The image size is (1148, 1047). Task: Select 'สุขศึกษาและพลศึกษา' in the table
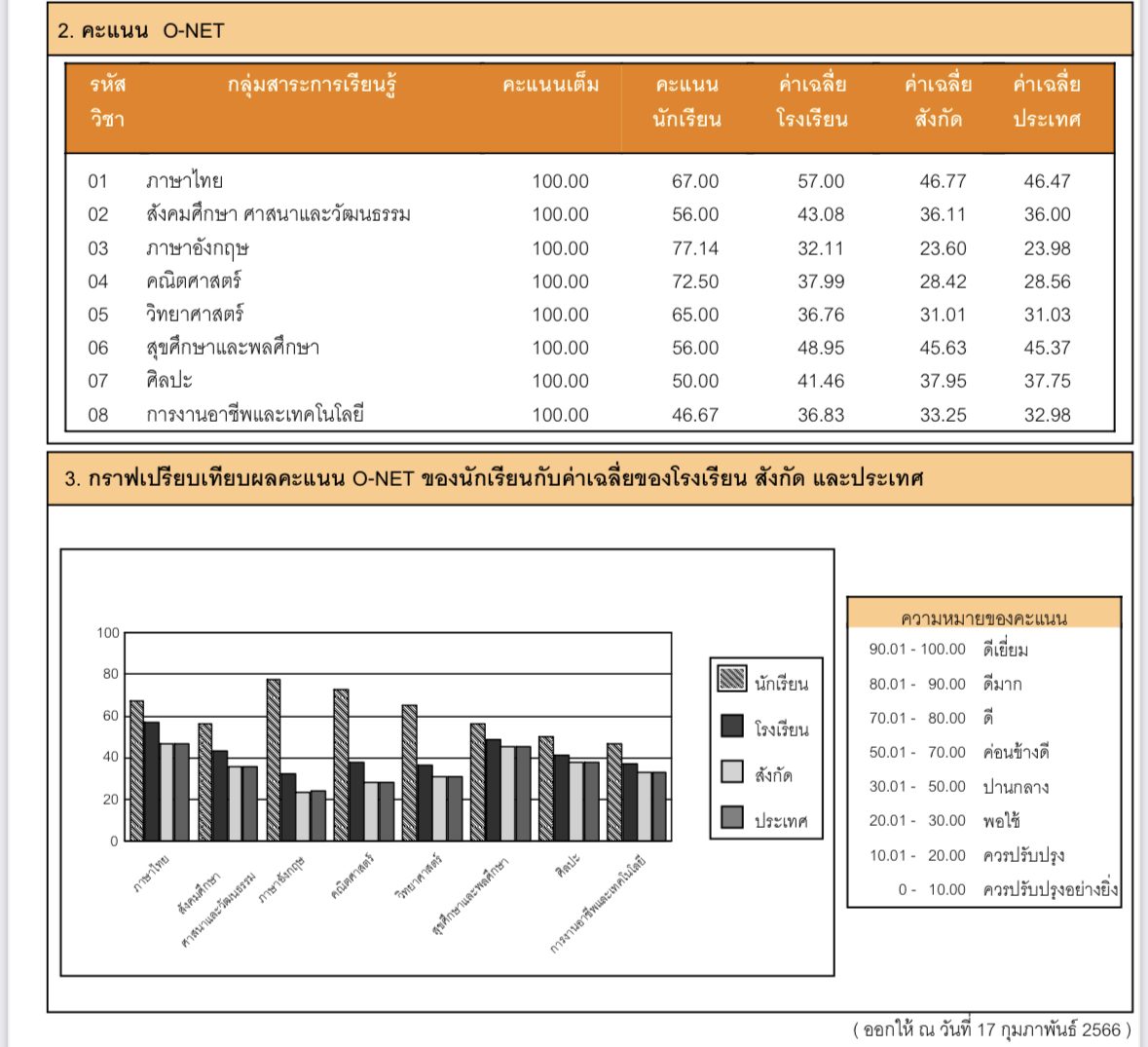[233, 348]
